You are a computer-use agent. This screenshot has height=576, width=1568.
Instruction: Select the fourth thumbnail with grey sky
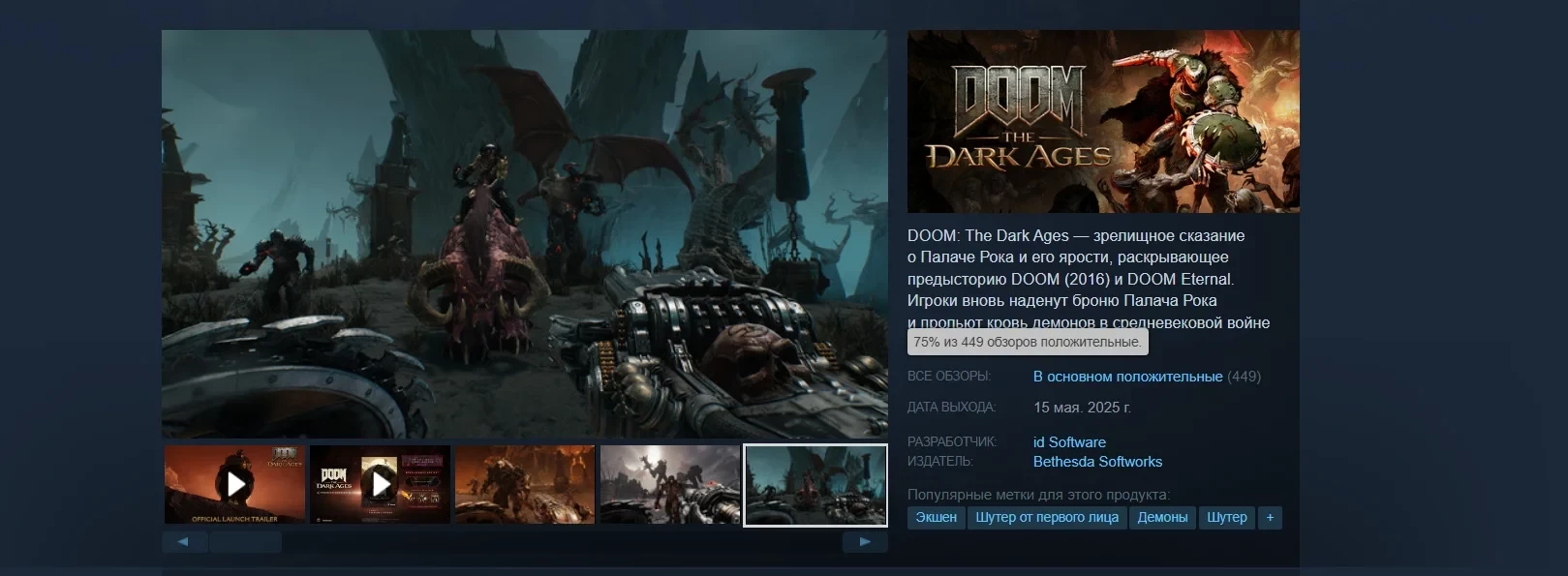[670, 484]
